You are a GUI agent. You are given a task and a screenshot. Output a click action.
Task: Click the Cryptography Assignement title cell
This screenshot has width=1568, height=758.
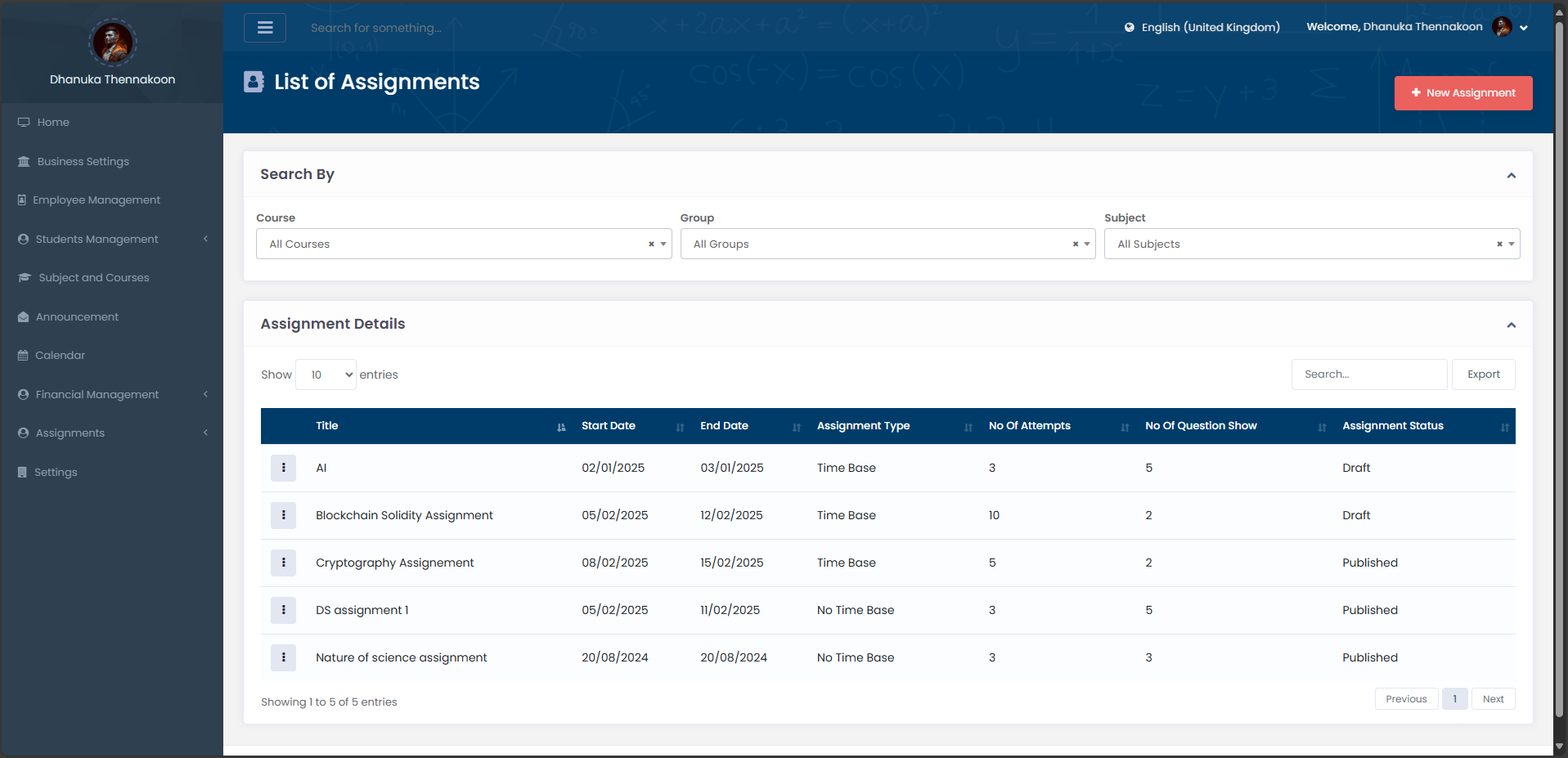[394, 563]
